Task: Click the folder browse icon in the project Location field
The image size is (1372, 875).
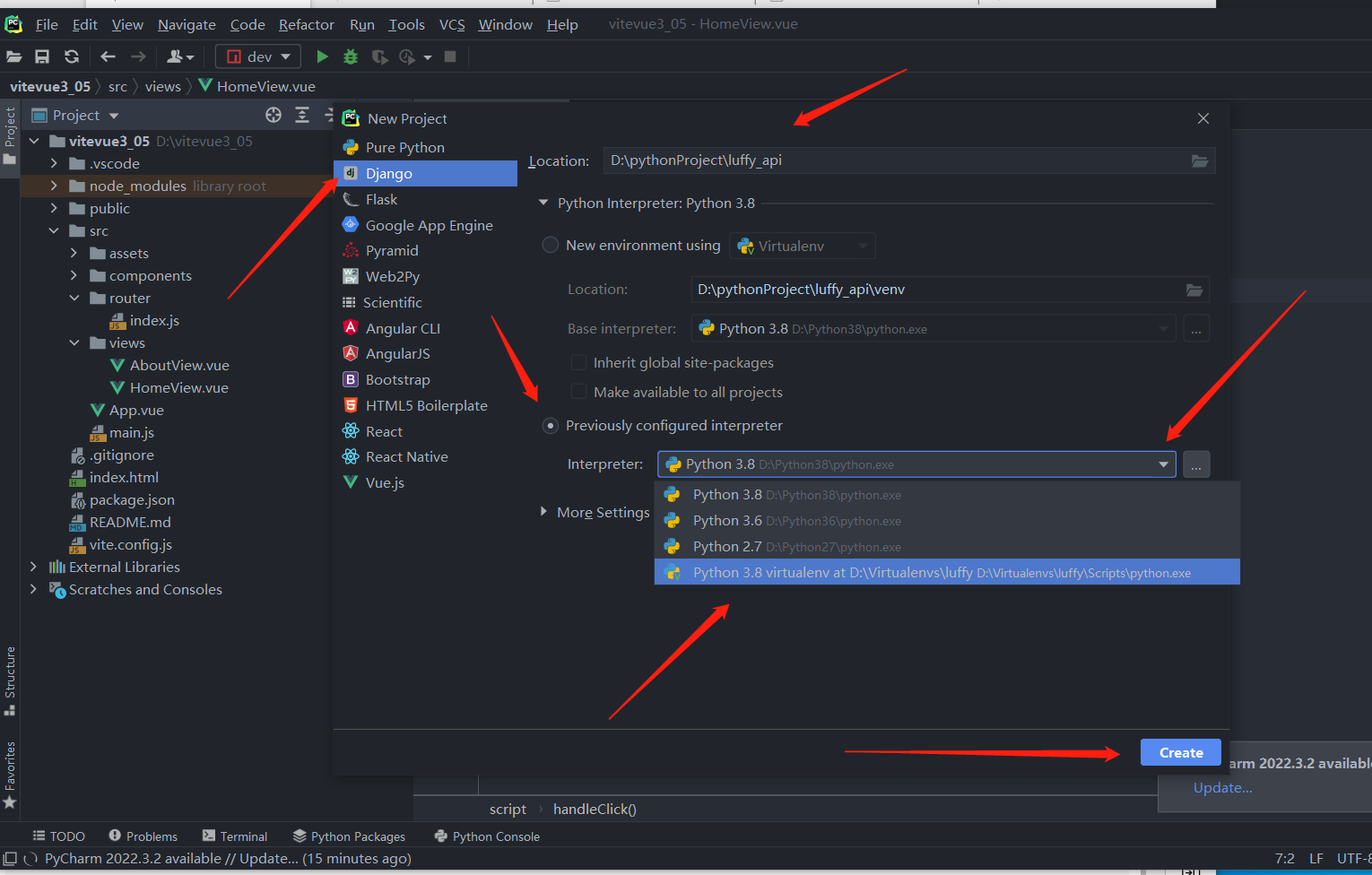Action: [x=1200, y=160]
